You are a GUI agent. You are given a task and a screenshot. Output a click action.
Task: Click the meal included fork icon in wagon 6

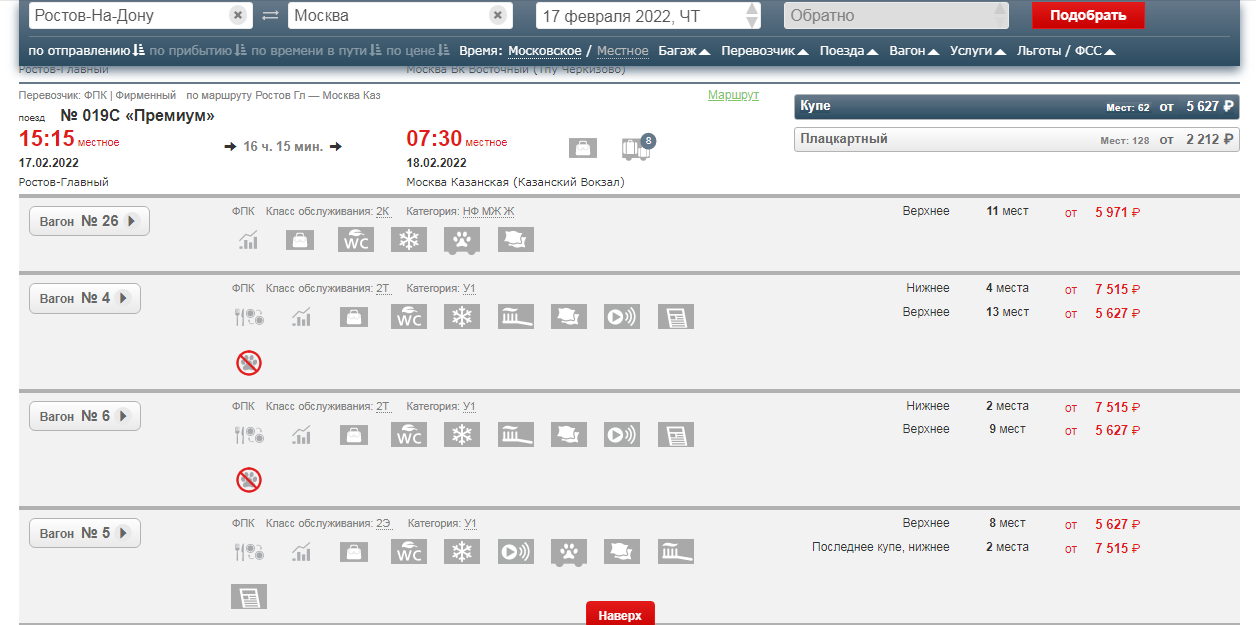click(249, 435)
